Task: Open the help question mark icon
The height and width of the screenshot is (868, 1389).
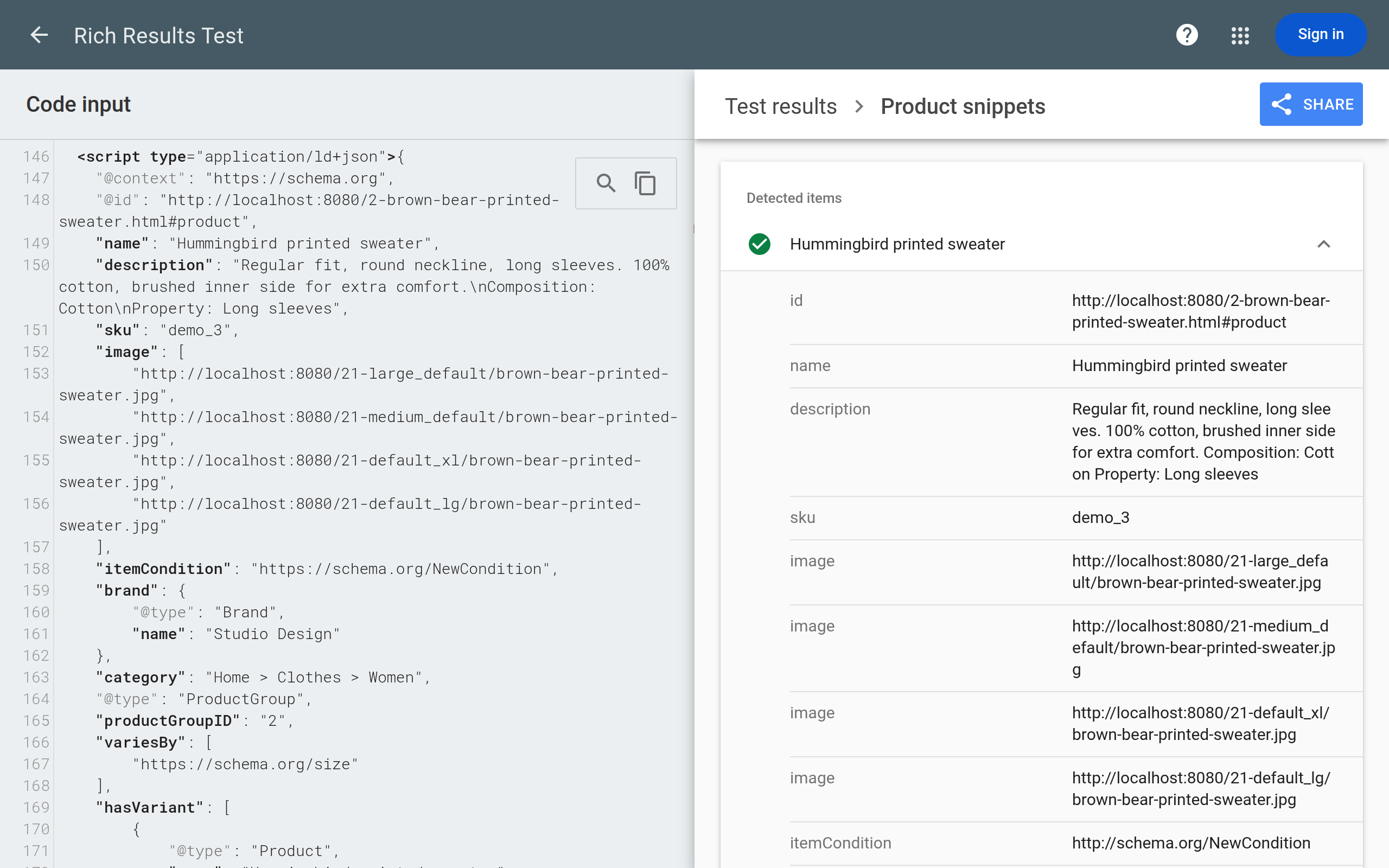Action: coord(1187,35)
